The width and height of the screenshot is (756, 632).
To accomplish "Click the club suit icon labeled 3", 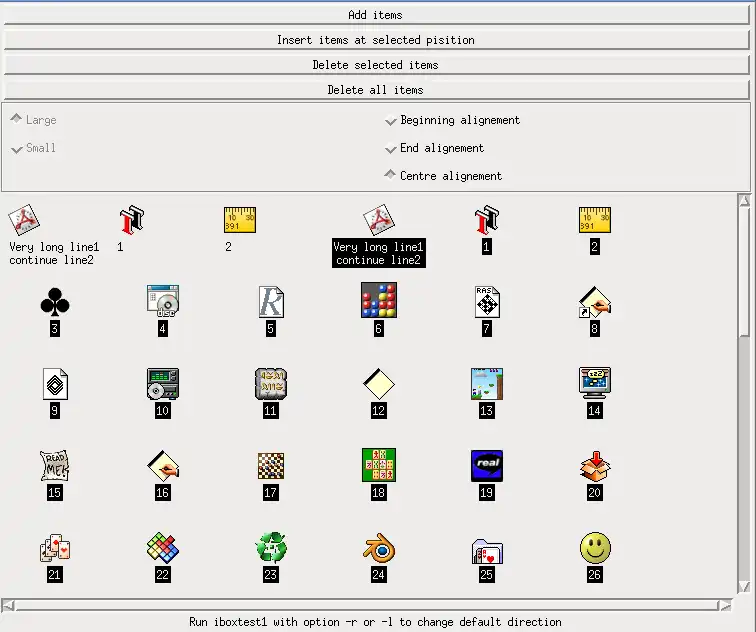I will coord(54,301).
